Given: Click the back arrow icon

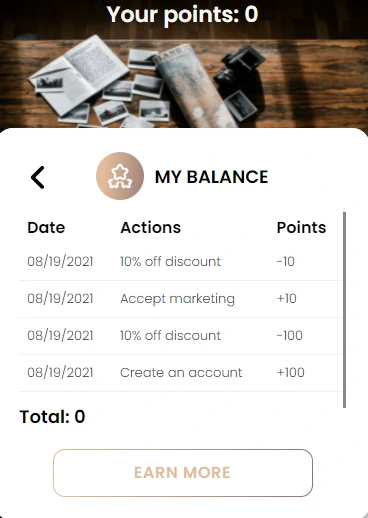Looking at the screenshot, I should (37, 177).
